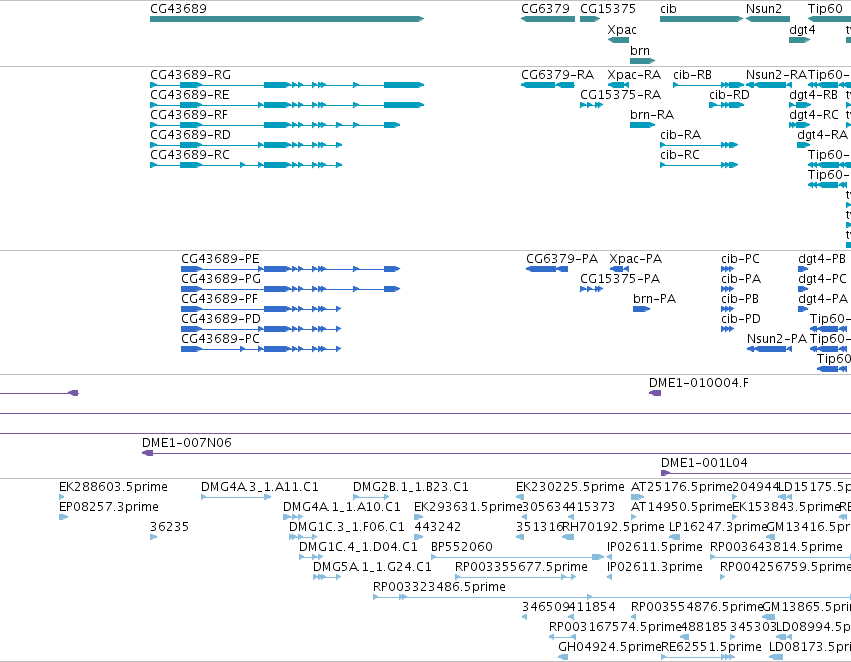Screen dimensions: 851x662
Task: Select the CG15375 gene feature
Action: 590,19
